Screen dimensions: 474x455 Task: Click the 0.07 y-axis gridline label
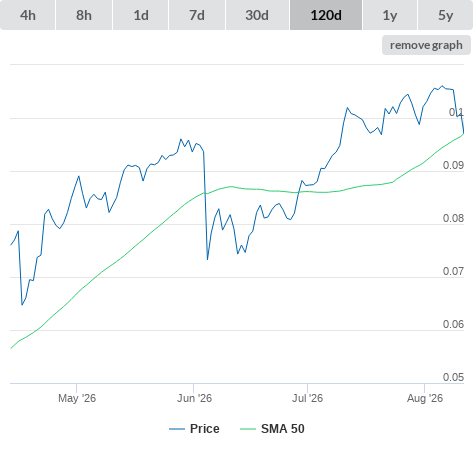[453, 271]
